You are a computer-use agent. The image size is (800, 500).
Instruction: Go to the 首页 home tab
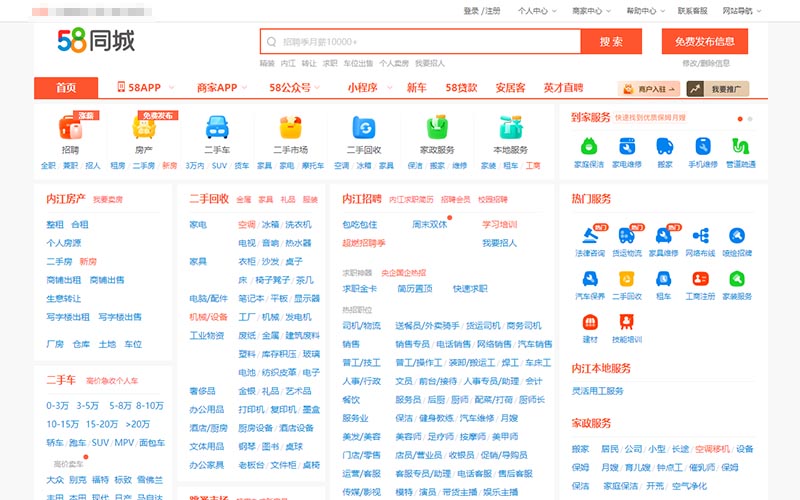pos(66,88)
